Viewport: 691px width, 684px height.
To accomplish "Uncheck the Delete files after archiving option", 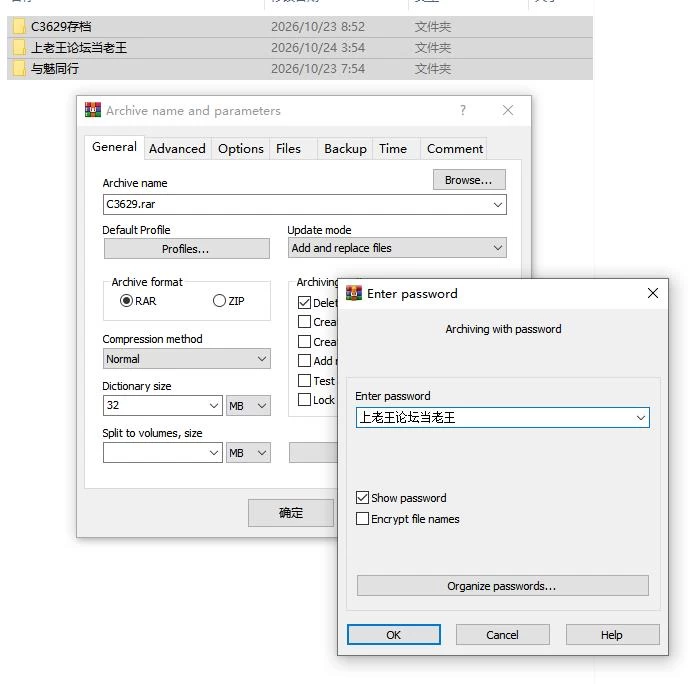I will 304,303.
